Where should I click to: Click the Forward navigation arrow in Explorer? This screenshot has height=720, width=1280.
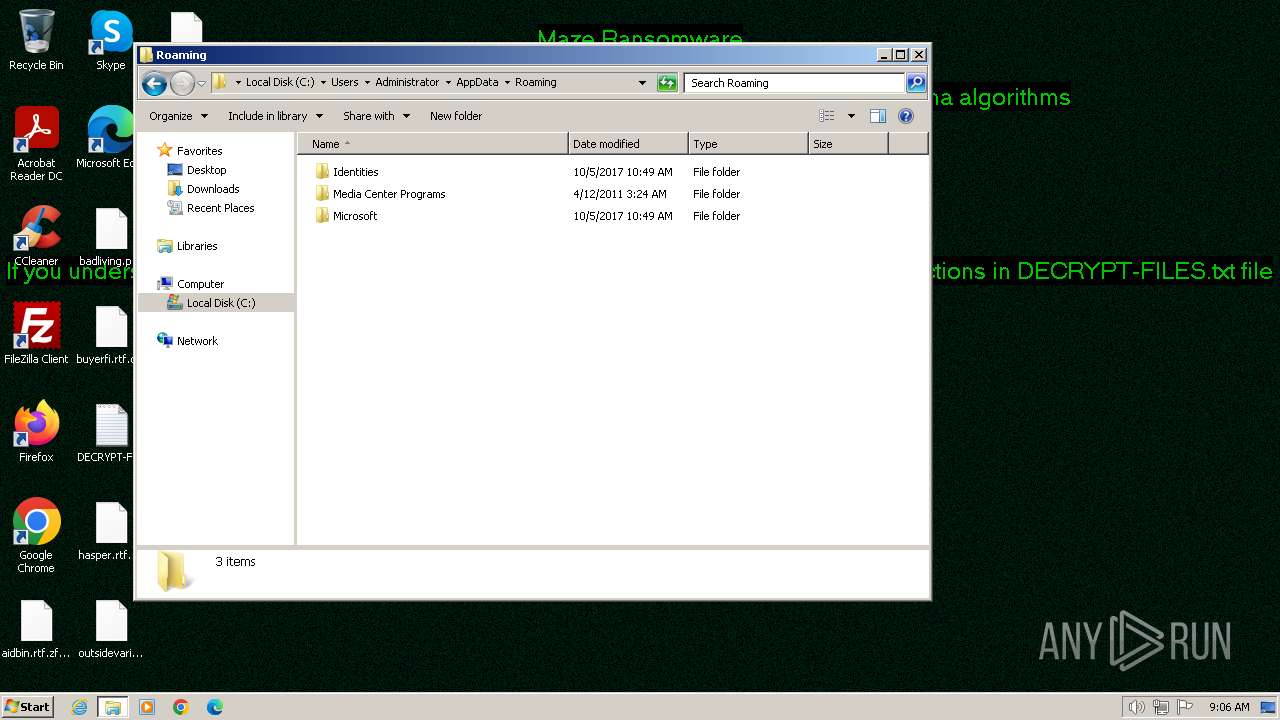[x=182, y=83]
